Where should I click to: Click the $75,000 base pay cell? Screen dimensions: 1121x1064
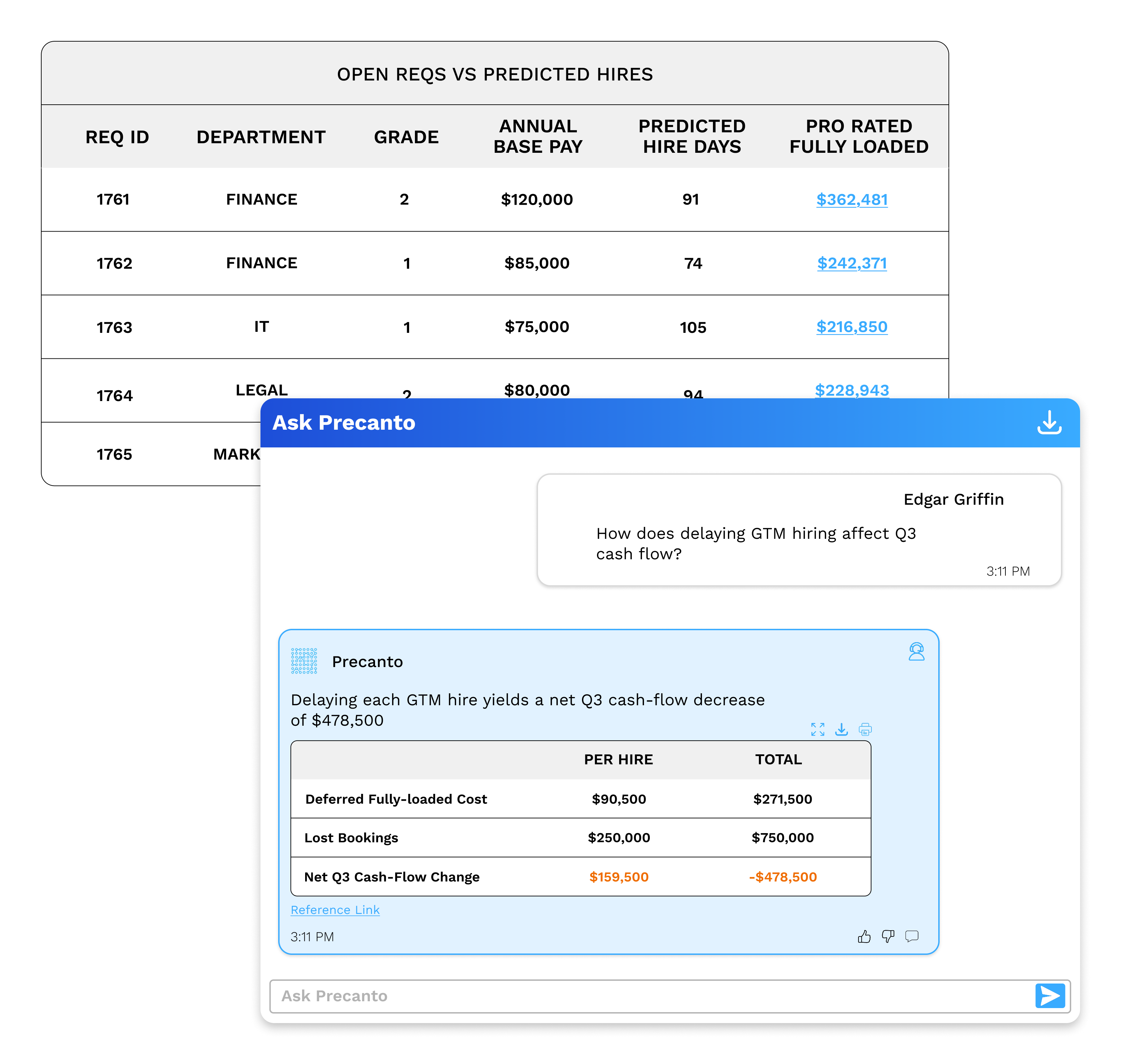coord(536,327)
